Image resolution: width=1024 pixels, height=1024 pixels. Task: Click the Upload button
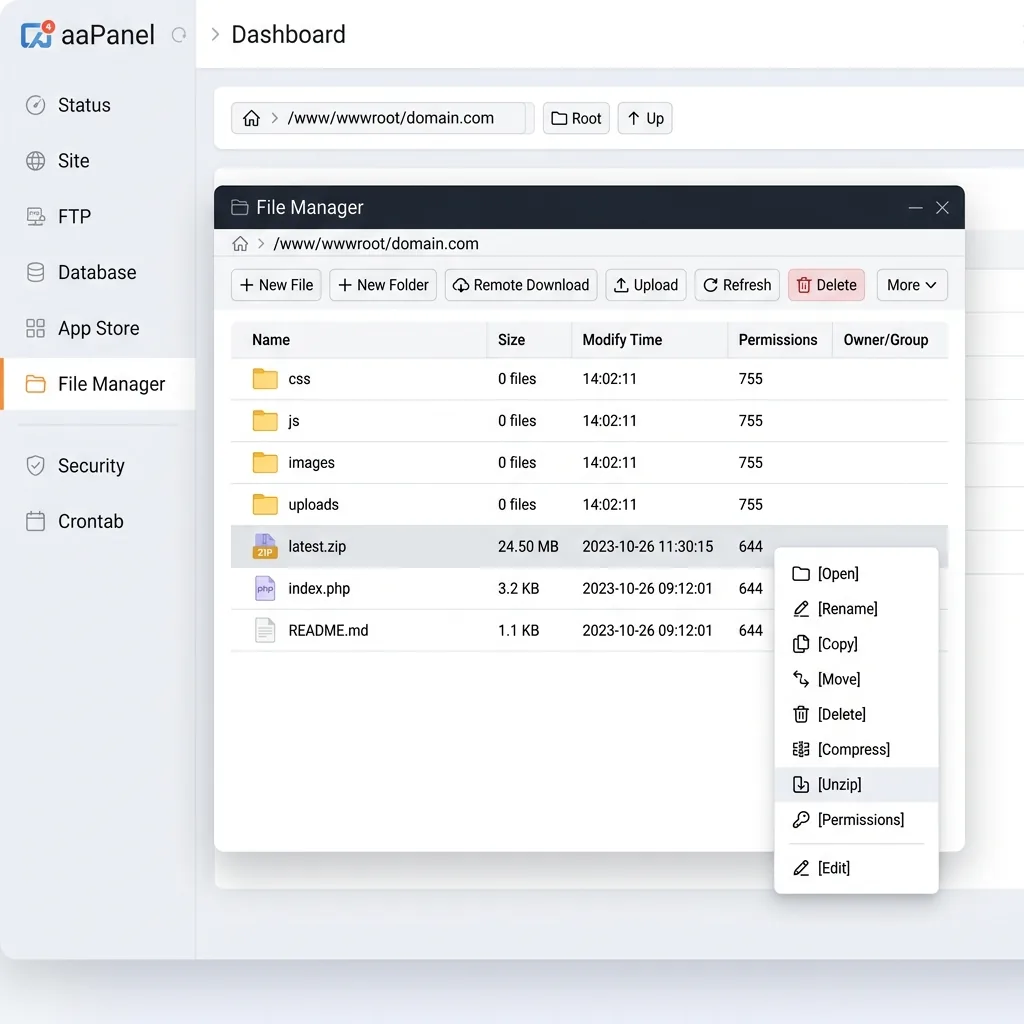646,285
